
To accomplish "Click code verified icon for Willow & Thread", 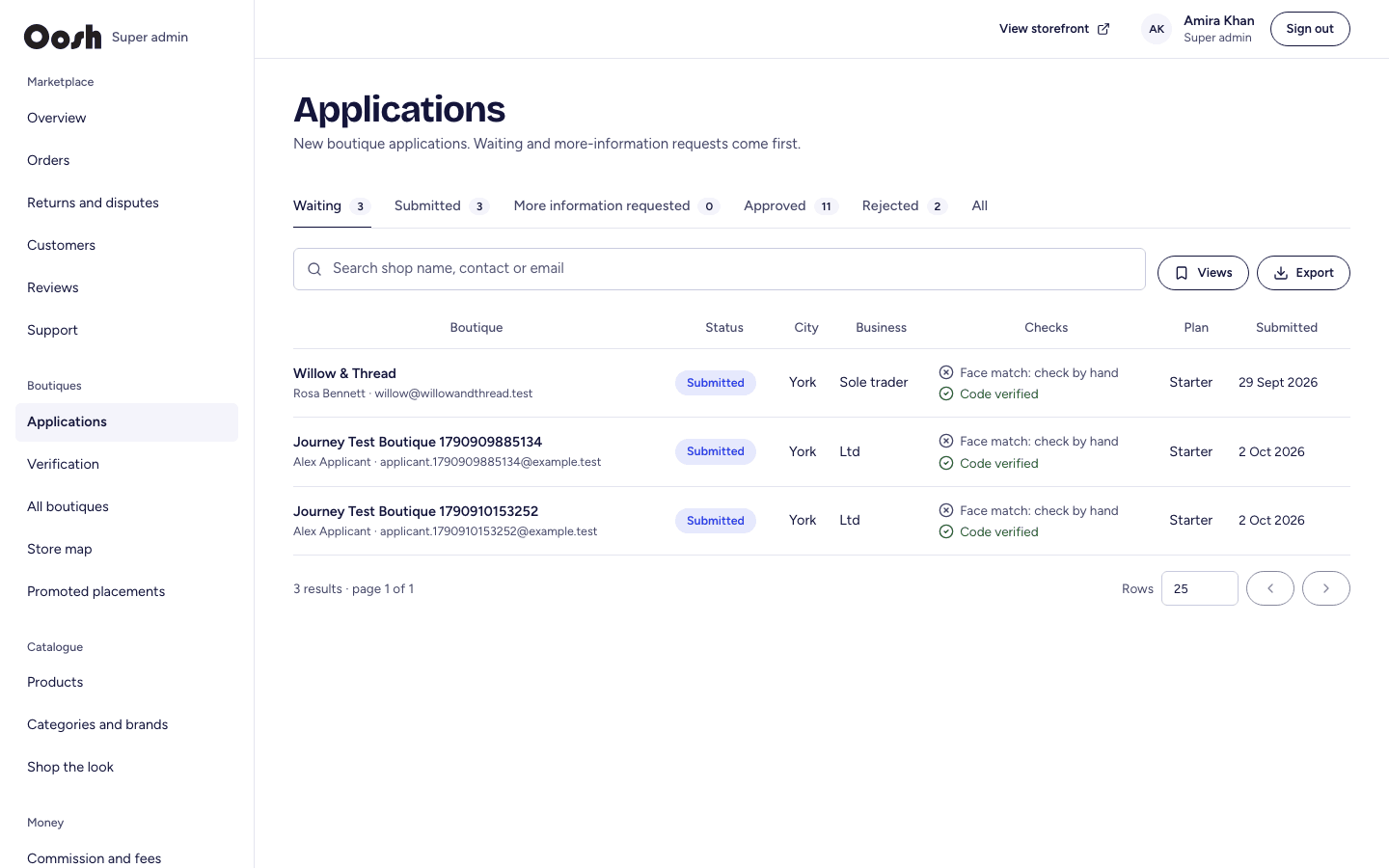I will tap(946, 393).
